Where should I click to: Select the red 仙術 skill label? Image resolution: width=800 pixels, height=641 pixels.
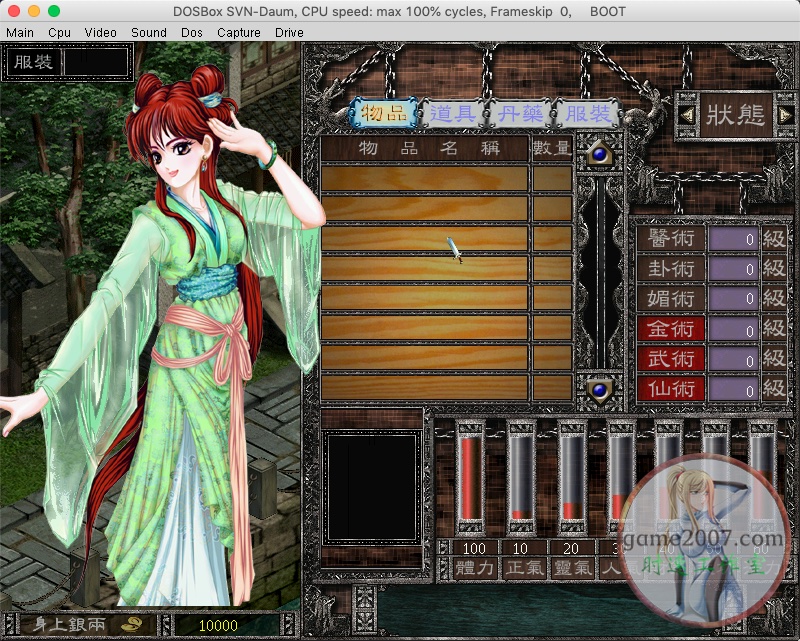(670, 389)
